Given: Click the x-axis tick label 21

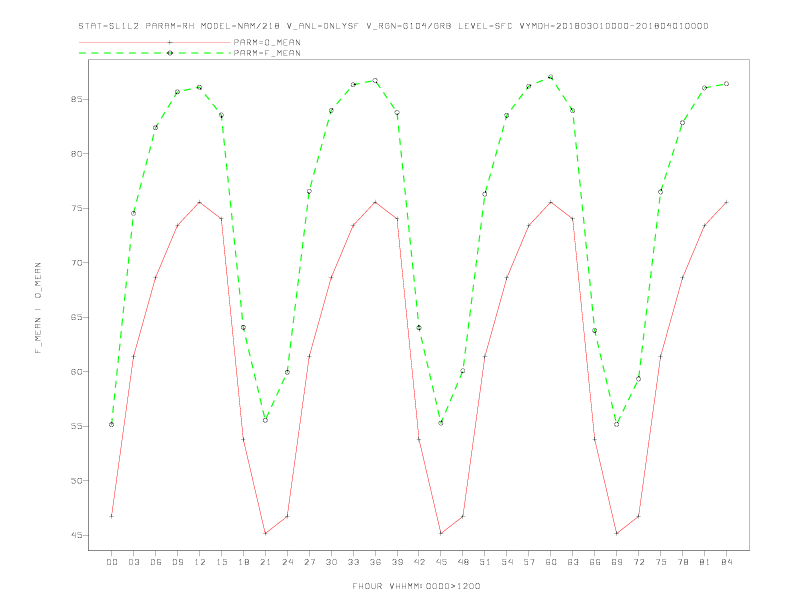Looking at the screenshot, I should [265, 562].
